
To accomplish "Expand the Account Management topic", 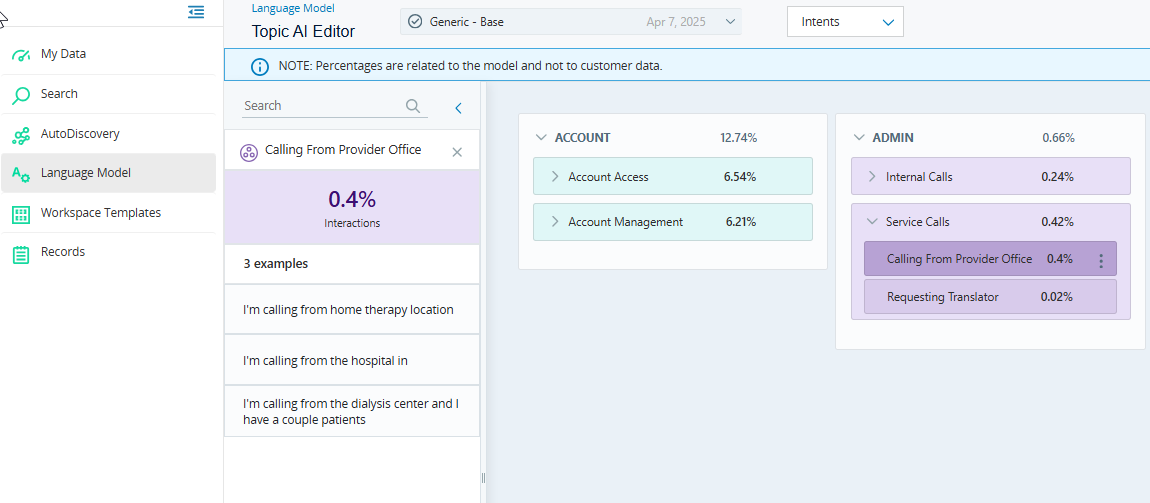I will pyautogui.click(x=555, y=222).
